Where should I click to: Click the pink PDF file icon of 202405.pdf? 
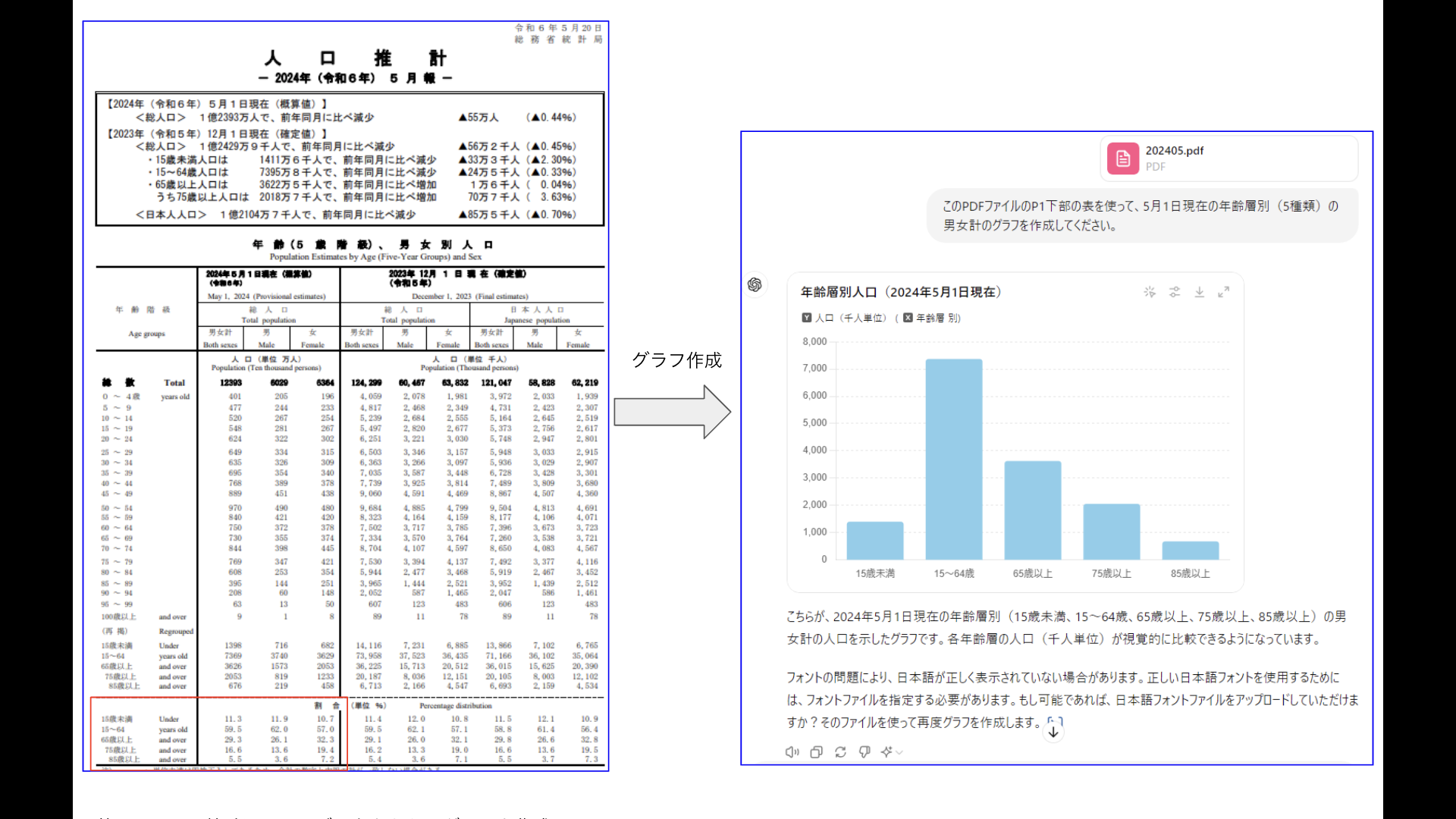[1122, 158]
